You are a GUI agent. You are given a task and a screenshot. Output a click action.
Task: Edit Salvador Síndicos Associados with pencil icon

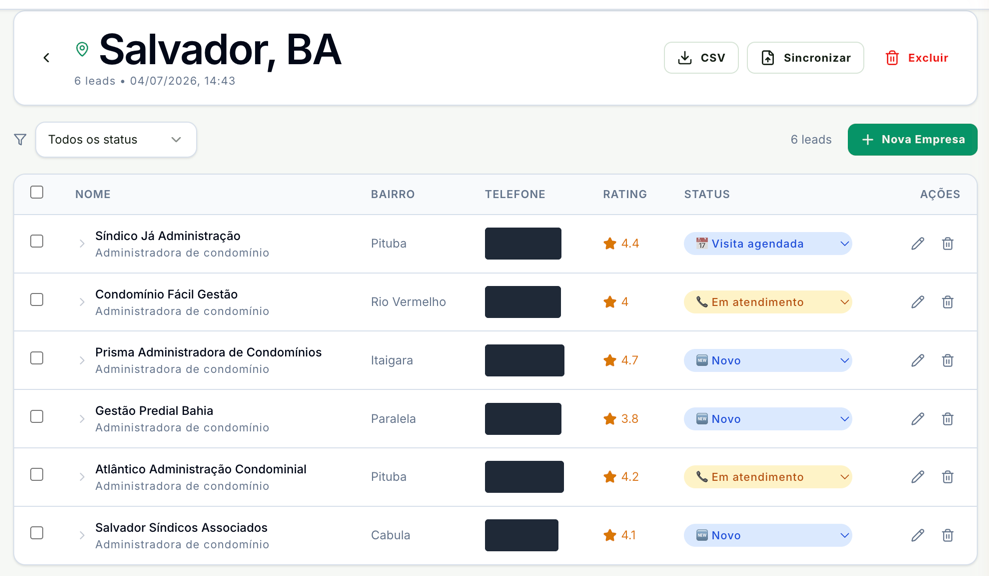pyautogui.click(x=918, y=536)
